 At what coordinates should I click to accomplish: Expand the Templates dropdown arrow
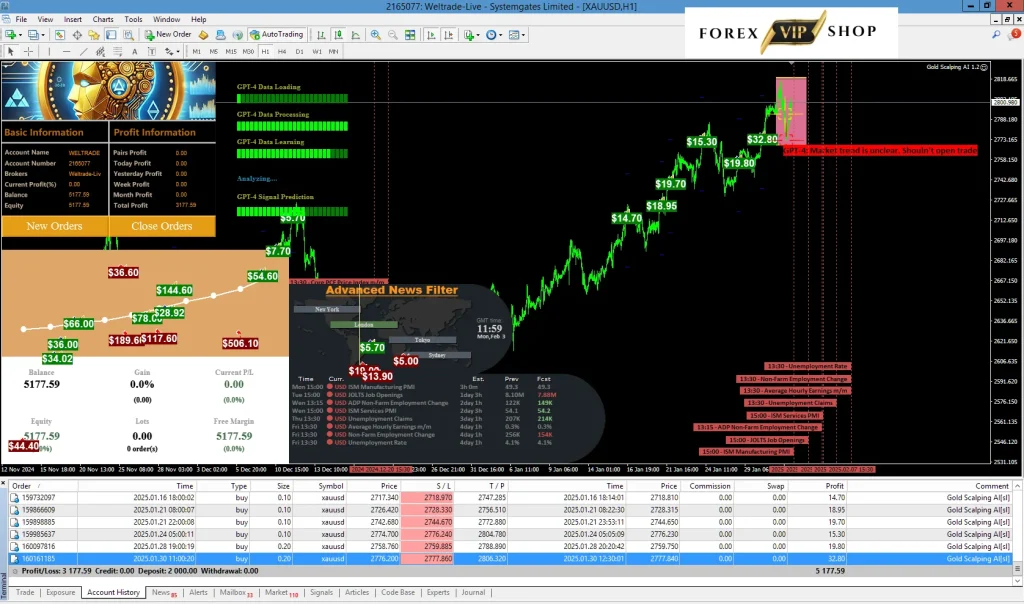[x=523, y=35]
